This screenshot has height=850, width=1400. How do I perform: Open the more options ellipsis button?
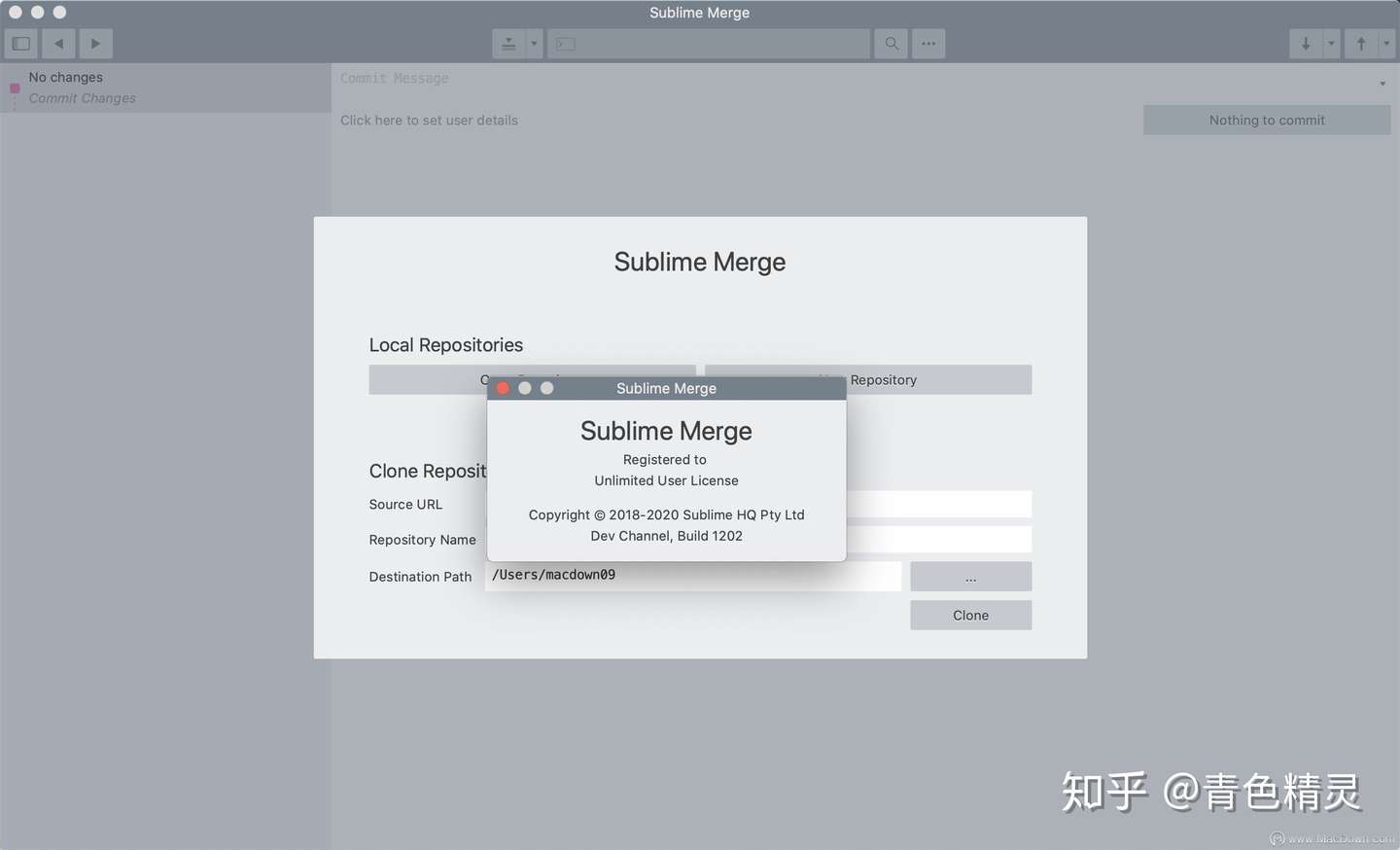[928, 44]
